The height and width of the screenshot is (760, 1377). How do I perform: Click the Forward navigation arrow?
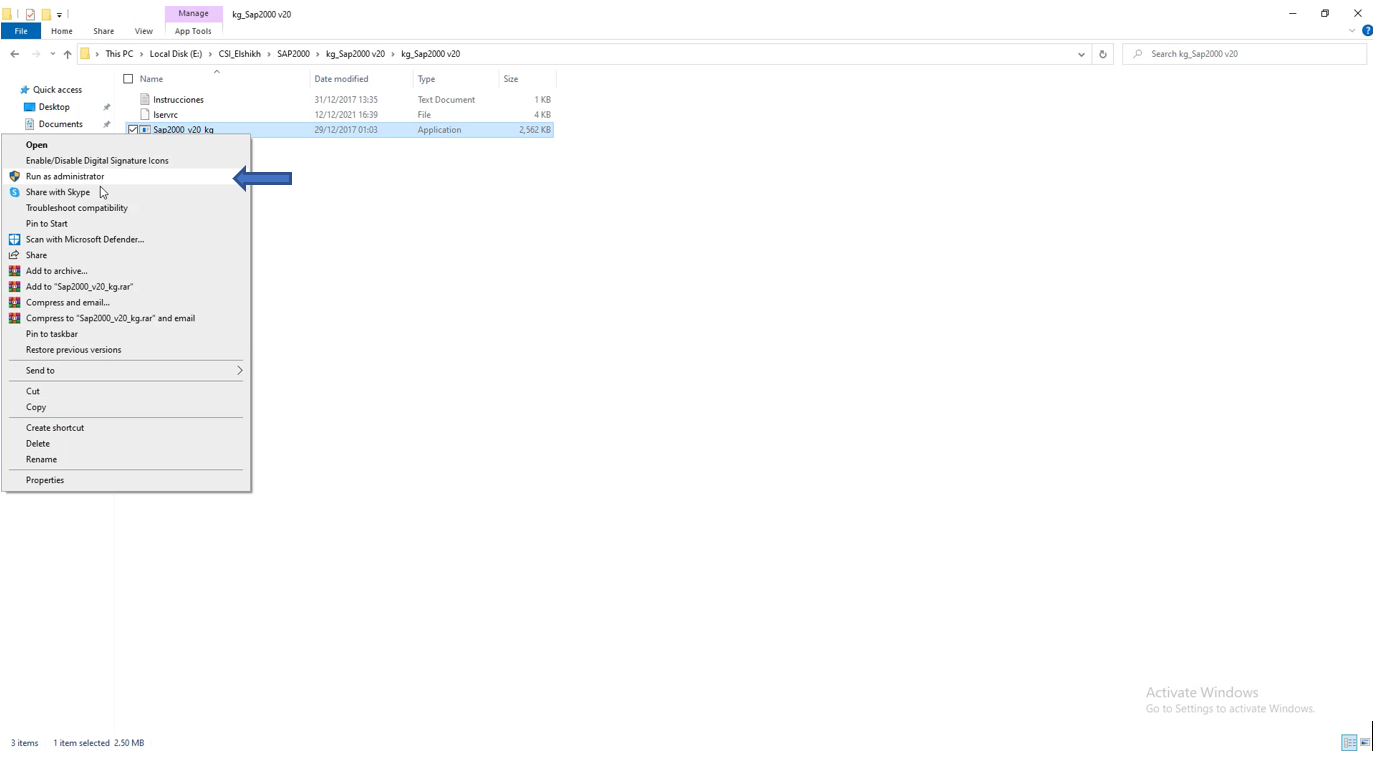[36, 54]
